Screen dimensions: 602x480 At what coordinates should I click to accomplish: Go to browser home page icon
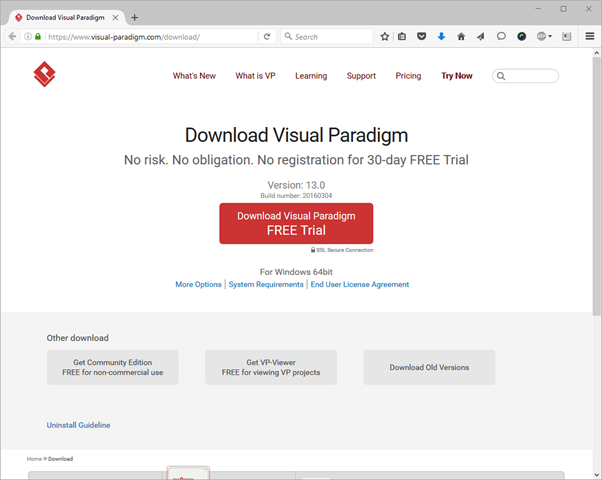click(461, 36)
